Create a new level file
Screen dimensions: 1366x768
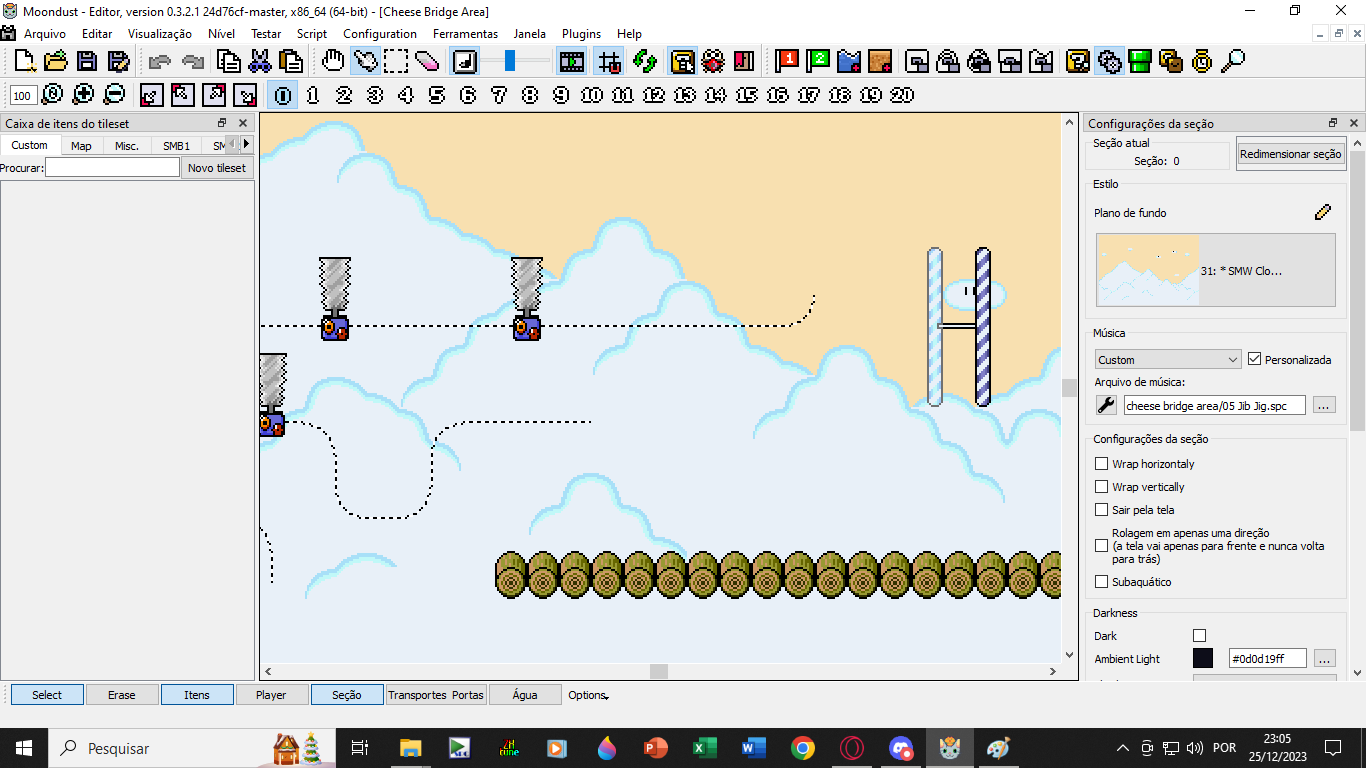click(x=25, y=61)
